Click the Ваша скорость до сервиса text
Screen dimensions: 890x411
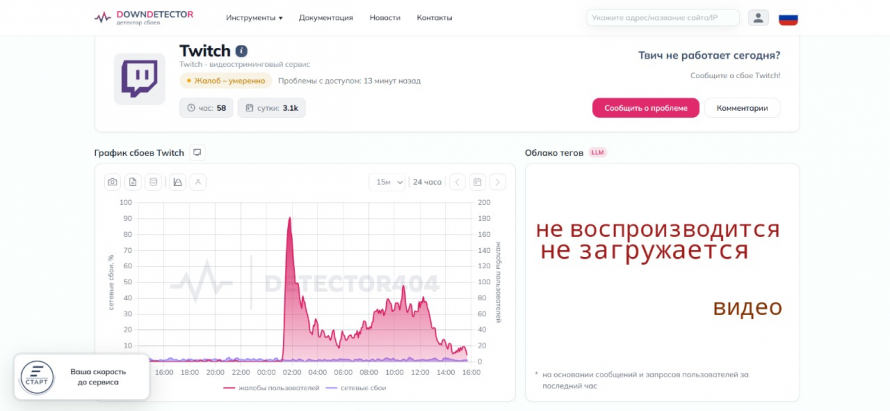pos(98,377)
